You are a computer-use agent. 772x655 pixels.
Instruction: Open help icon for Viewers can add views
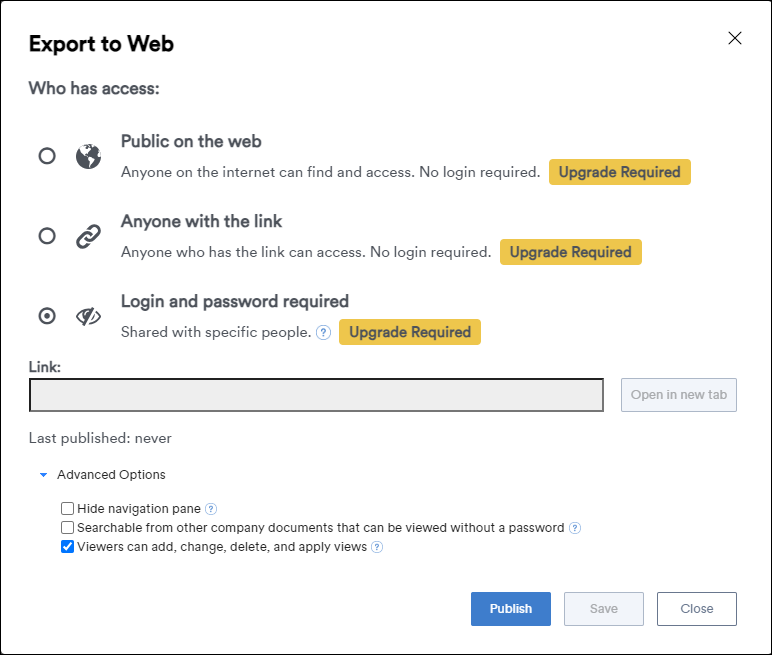click(x=377, y=547)
